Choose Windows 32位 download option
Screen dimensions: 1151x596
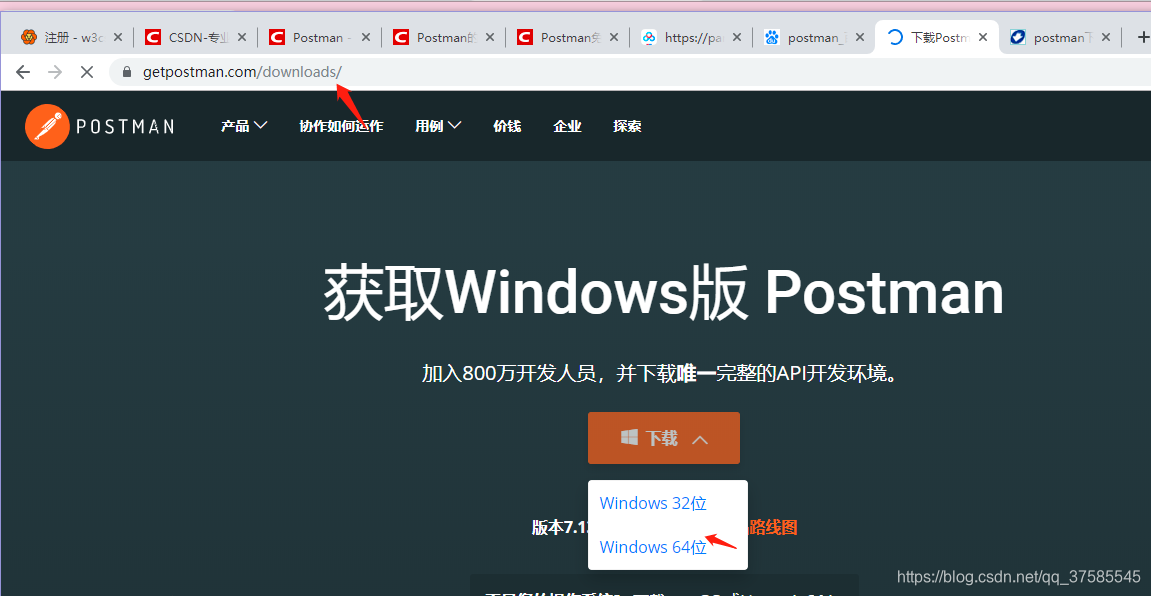pos(653,503)
